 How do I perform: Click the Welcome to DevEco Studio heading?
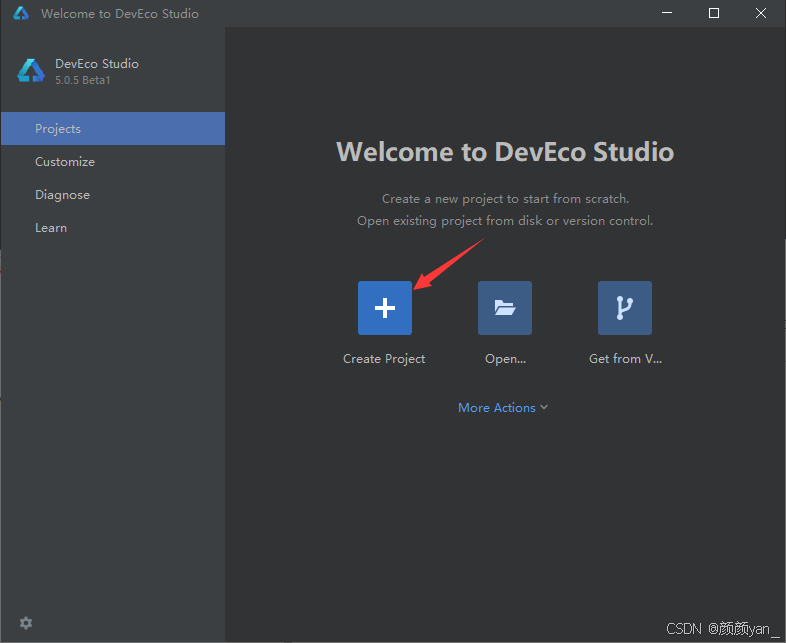[505, 151]
